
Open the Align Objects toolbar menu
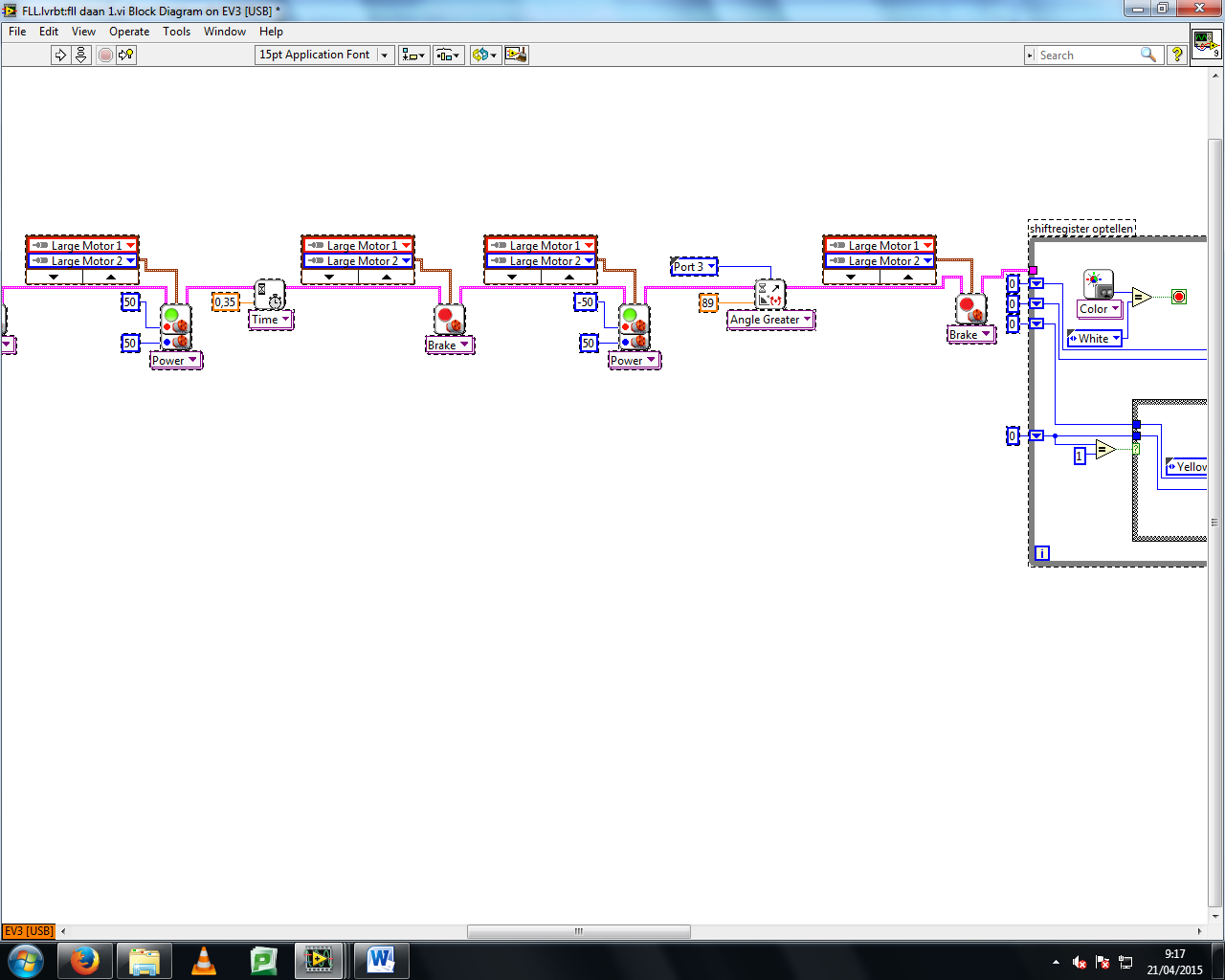[x=413, y=56]
